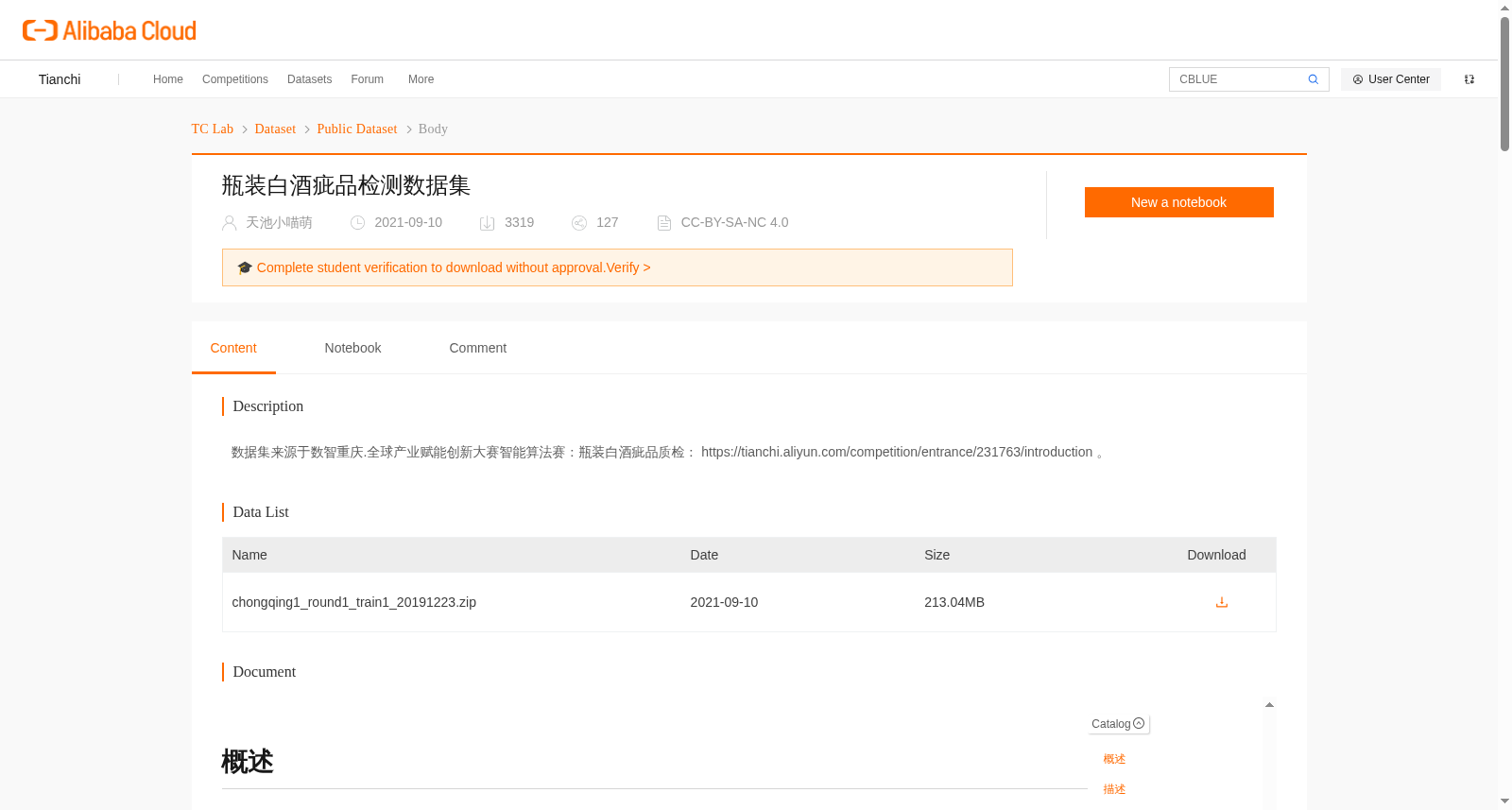Click the graduation cap icon in verification banner

click(245, 267)
